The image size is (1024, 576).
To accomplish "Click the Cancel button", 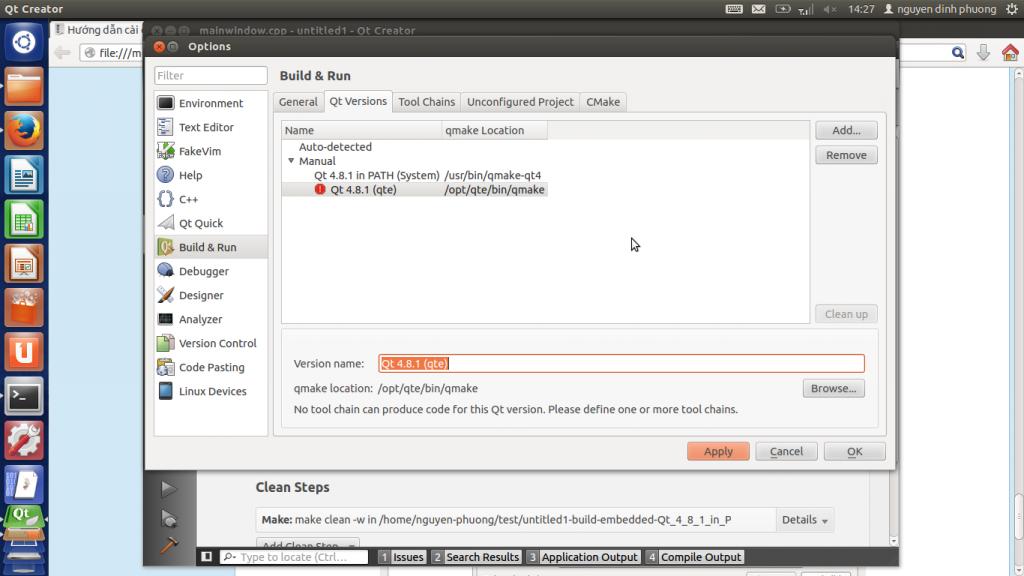I will [x=786, y=451].
